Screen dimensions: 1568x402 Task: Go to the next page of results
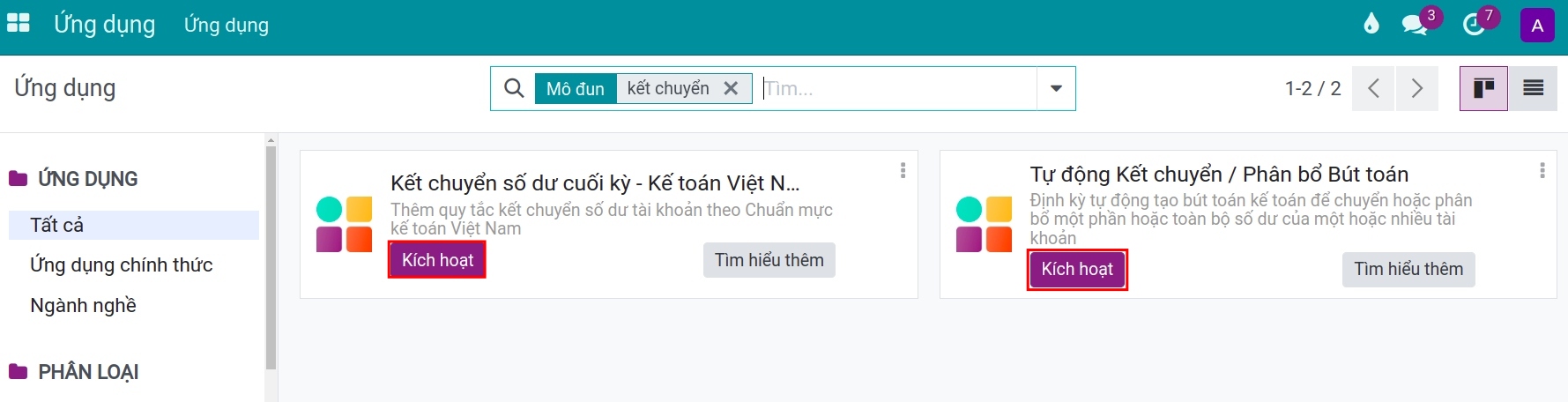click(x=1417, y=88)
